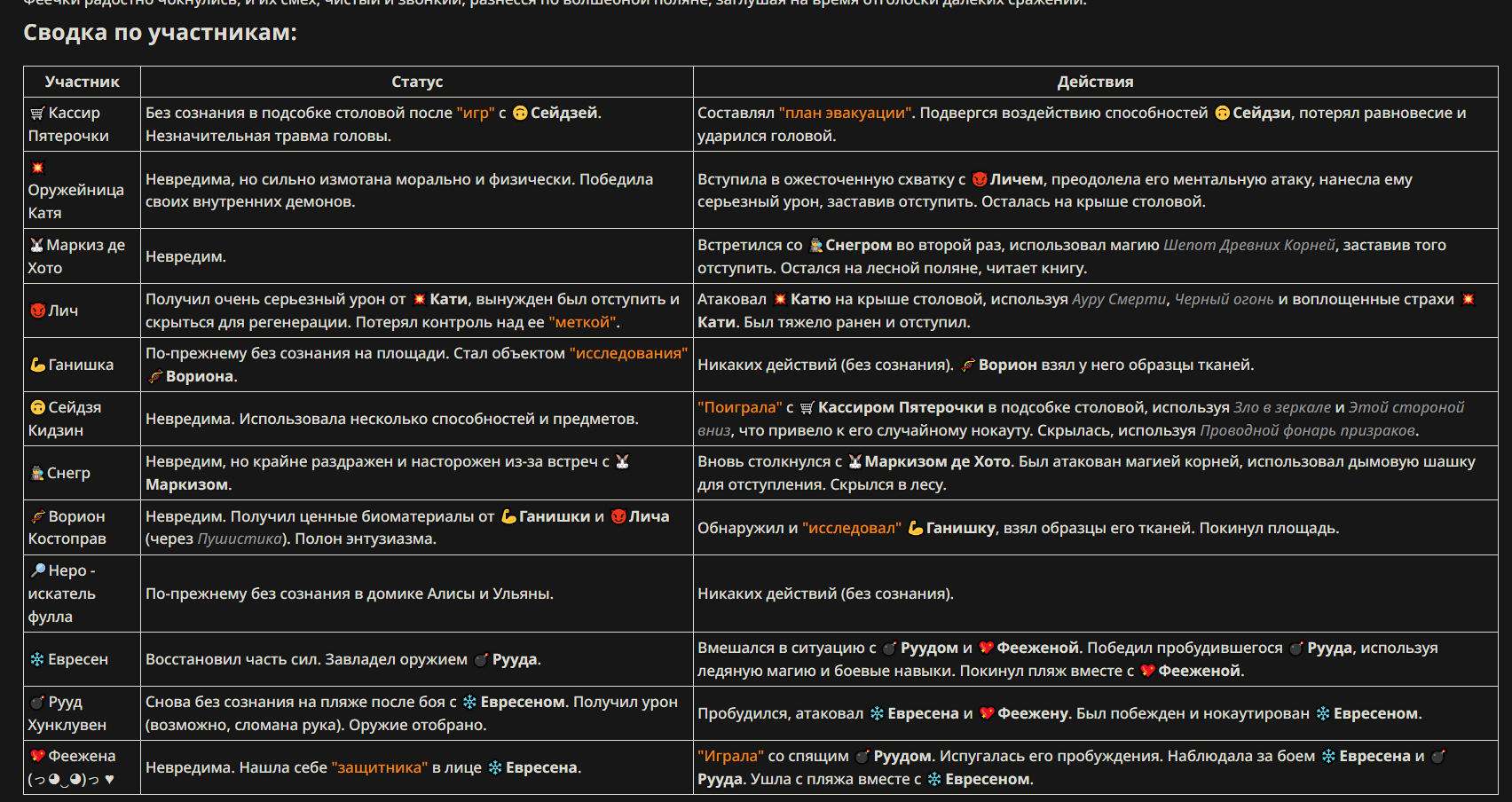Click the magnifying glass emoji beside Неро

[x=37, y=570]
